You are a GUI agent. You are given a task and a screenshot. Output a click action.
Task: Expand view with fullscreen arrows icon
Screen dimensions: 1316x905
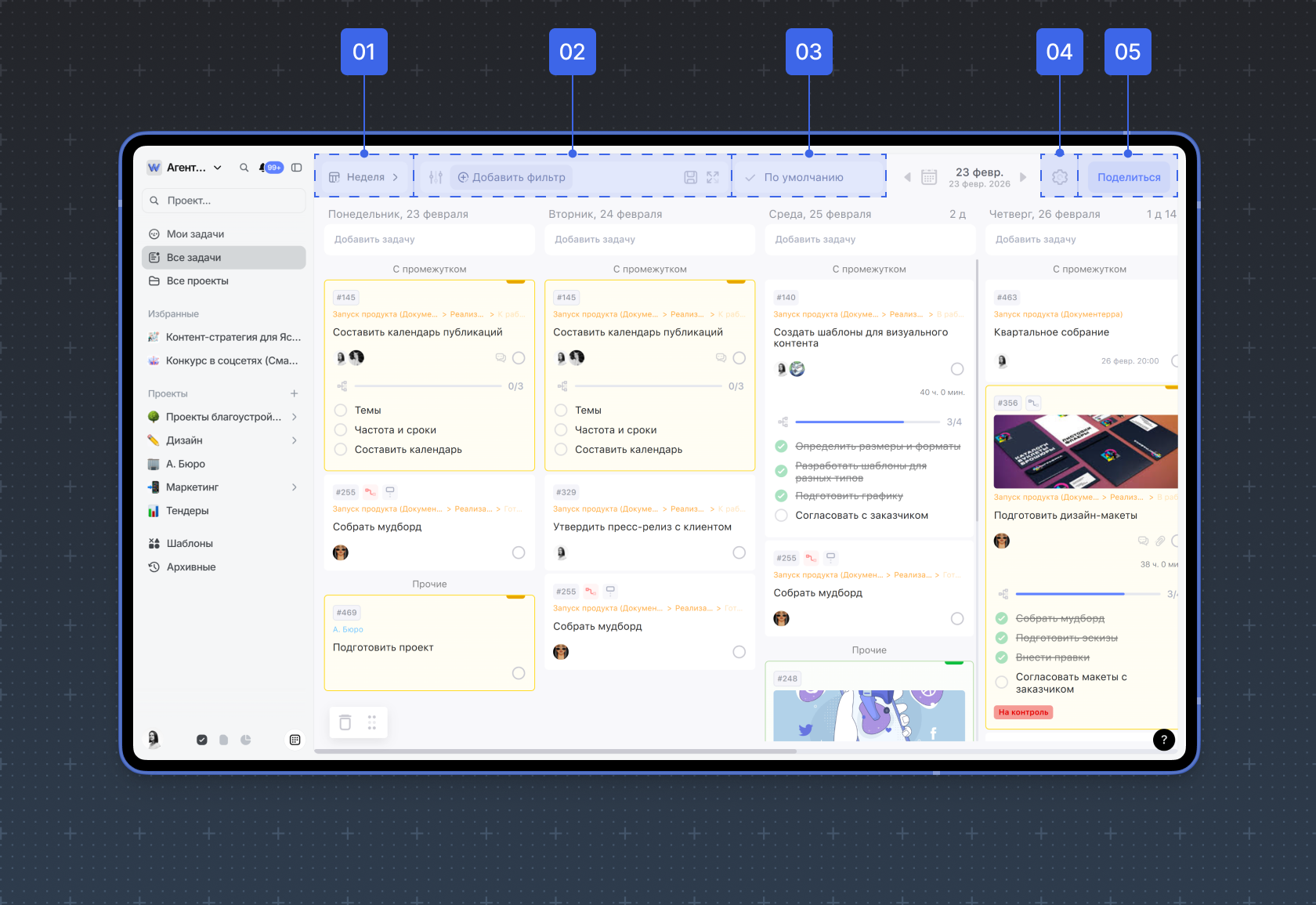point(713,177)
